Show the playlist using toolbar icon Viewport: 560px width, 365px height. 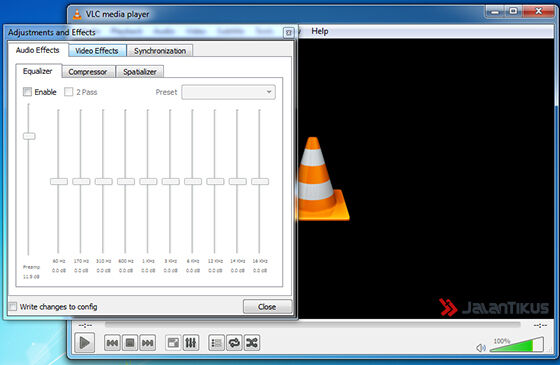[216, 343]
